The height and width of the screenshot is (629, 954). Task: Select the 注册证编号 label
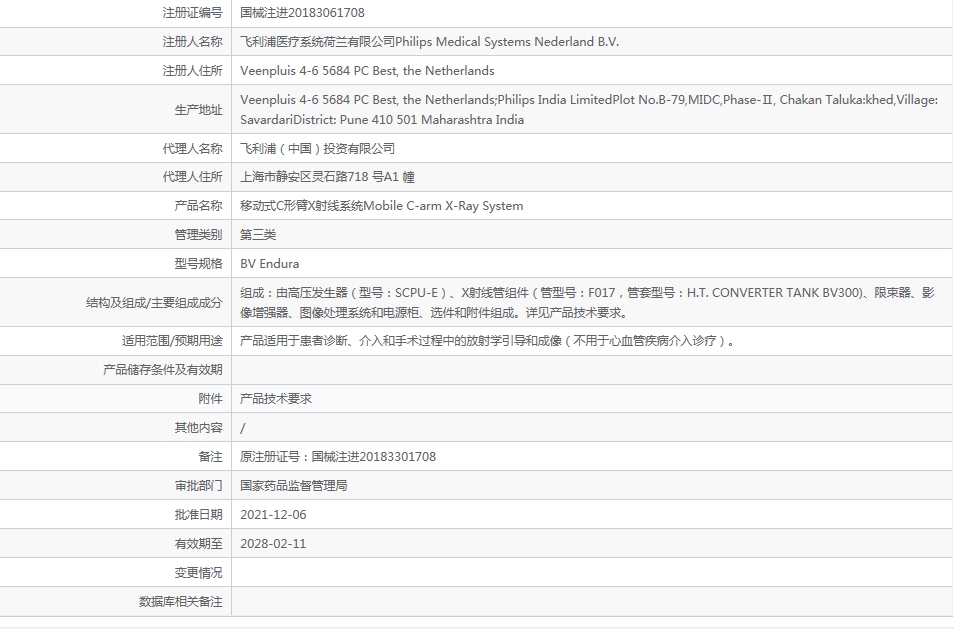point(192,13)
